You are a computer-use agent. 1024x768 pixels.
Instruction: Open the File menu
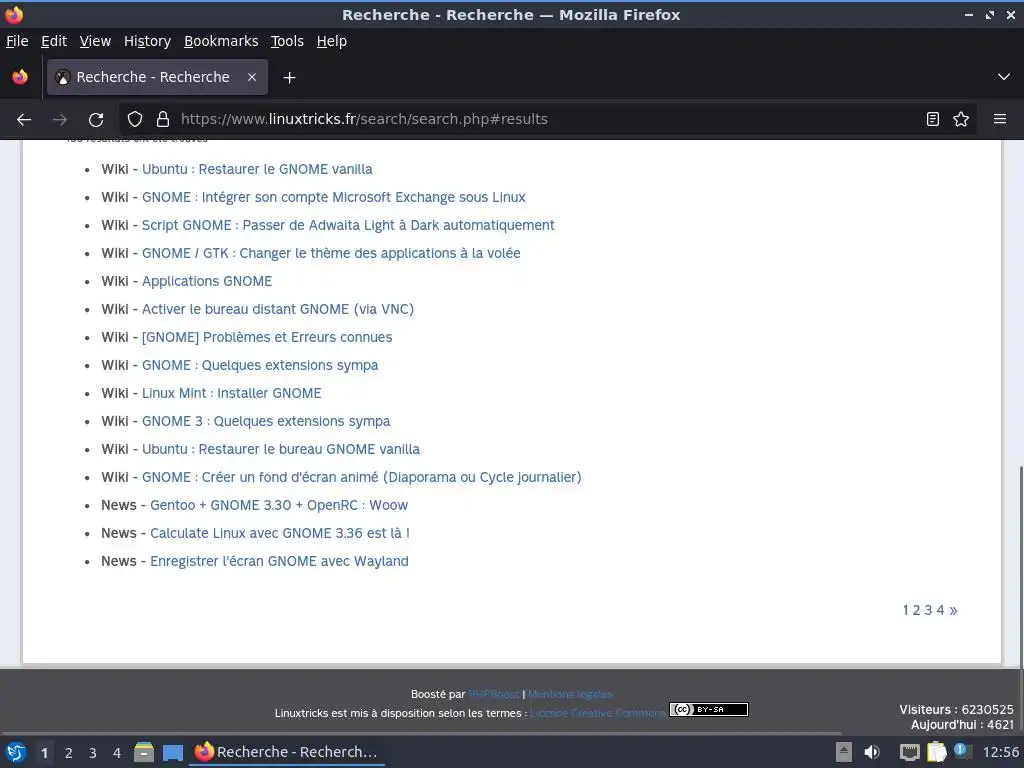[17, 41]
